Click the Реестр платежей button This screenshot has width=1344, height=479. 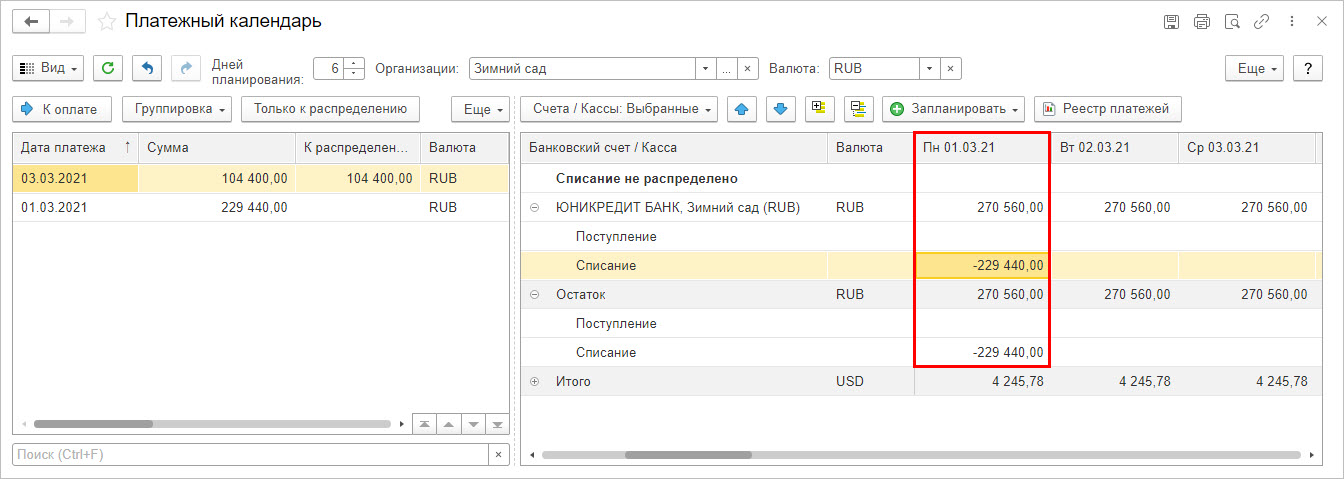[x=1108, y=108]
